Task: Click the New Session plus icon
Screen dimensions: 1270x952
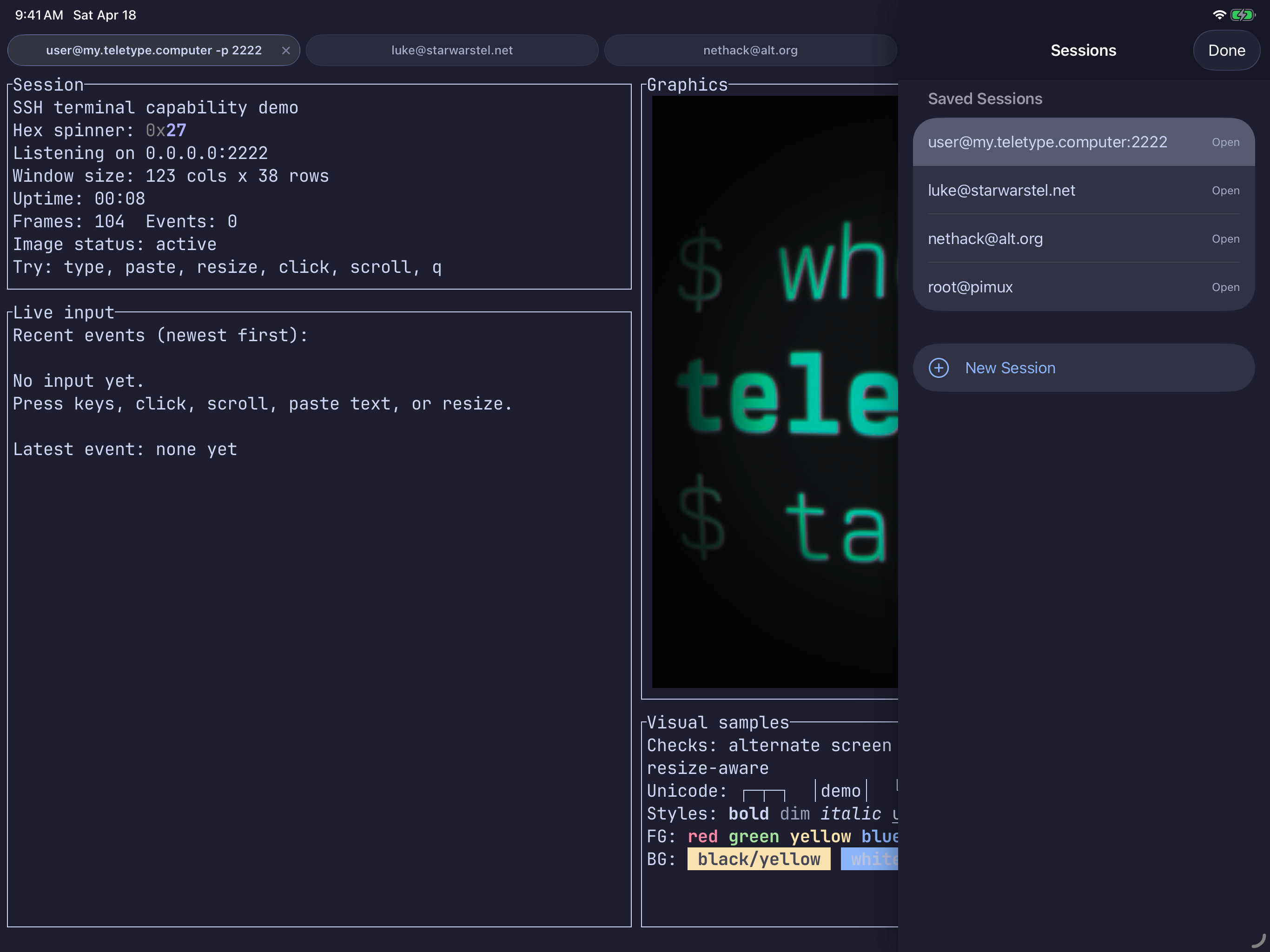Action: coord(939,368)
